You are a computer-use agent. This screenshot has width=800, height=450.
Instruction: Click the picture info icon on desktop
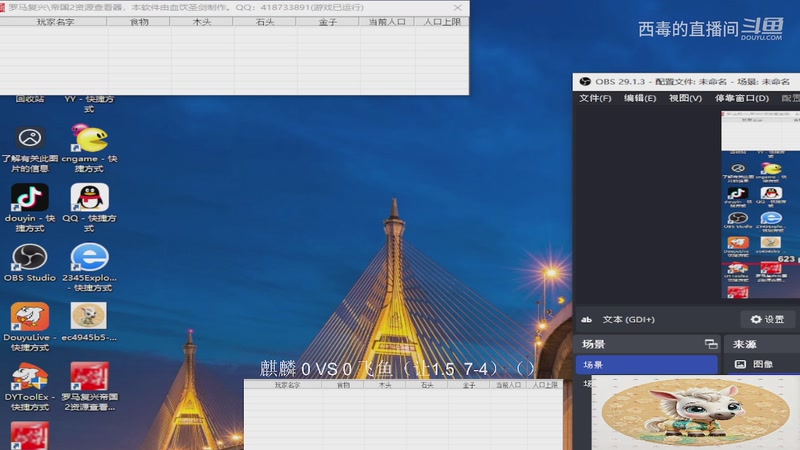click(x=29, y=139)
